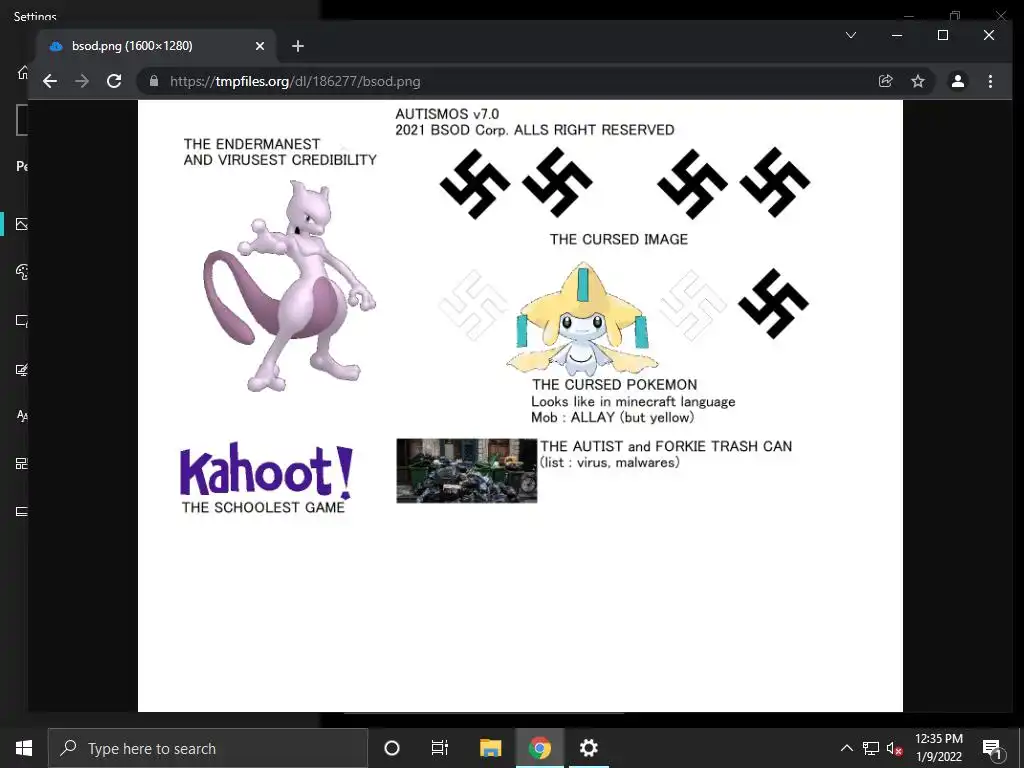Switch to Settings gear on the taskbar

588,748
